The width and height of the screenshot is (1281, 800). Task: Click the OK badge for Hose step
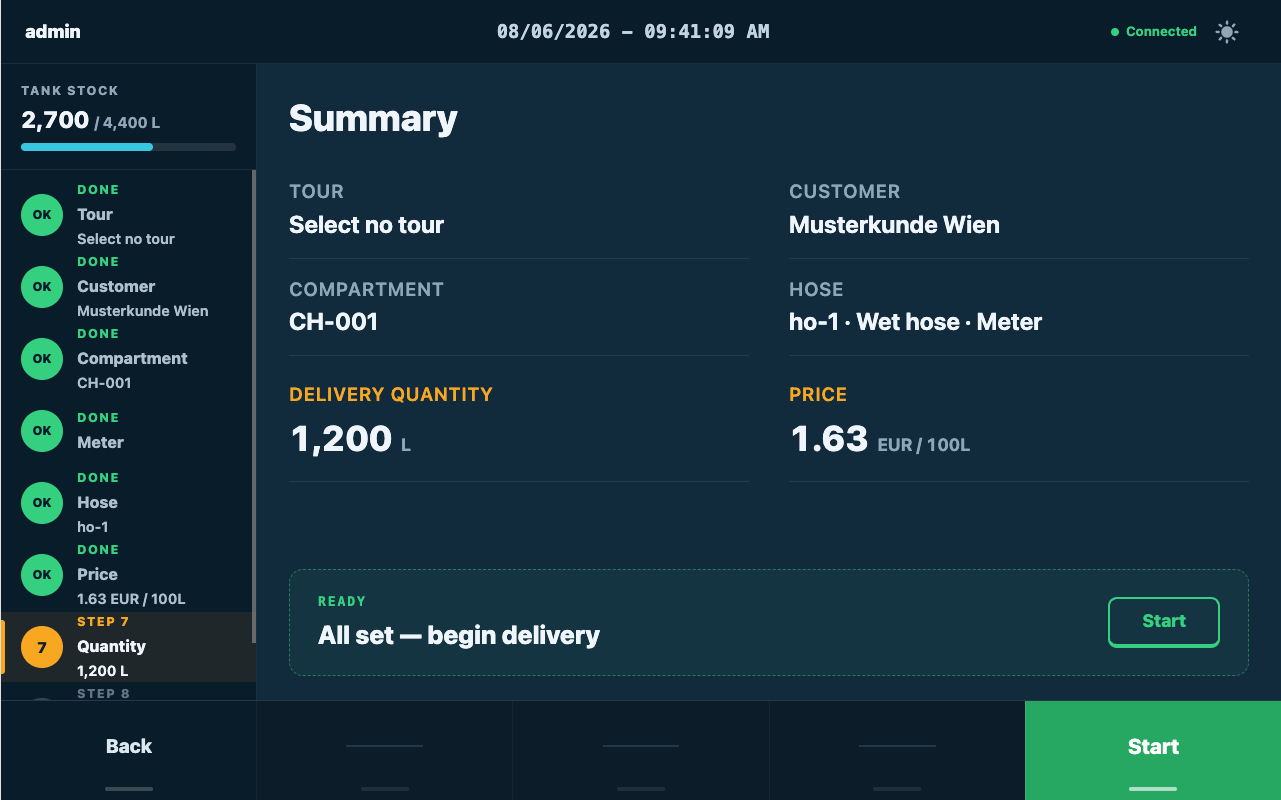42,503
